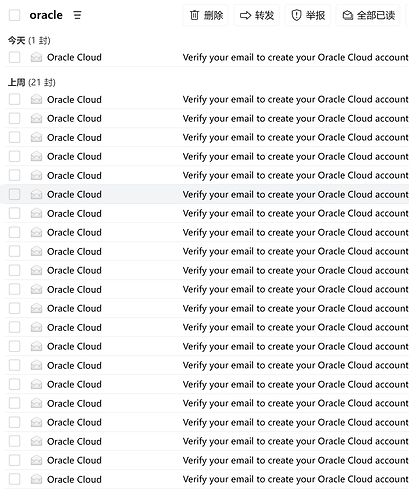Open today's Verify your email subject line

click(295, 57)
